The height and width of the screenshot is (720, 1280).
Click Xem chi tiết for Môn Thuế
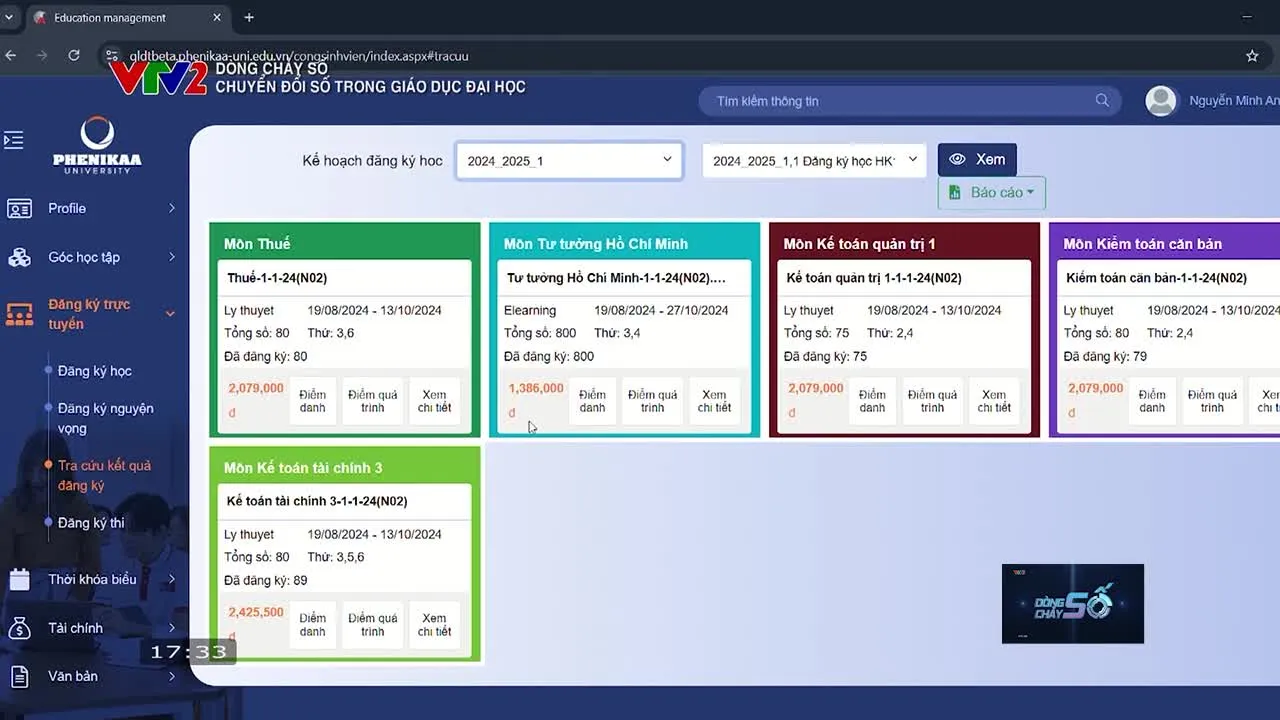434,401
